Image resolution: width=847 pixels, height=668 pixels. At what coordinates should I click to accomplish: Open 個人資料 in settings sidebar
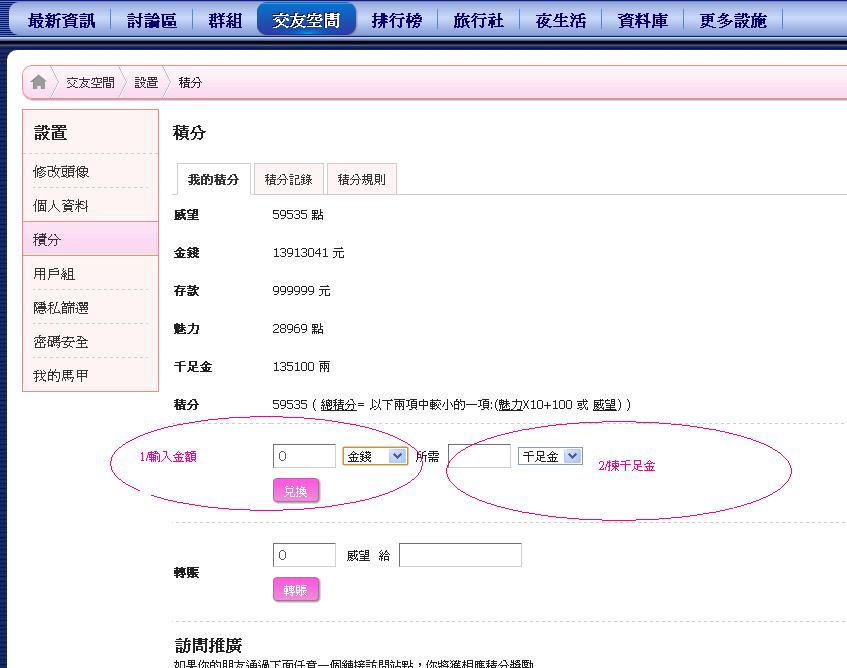[x=61, y=206]
